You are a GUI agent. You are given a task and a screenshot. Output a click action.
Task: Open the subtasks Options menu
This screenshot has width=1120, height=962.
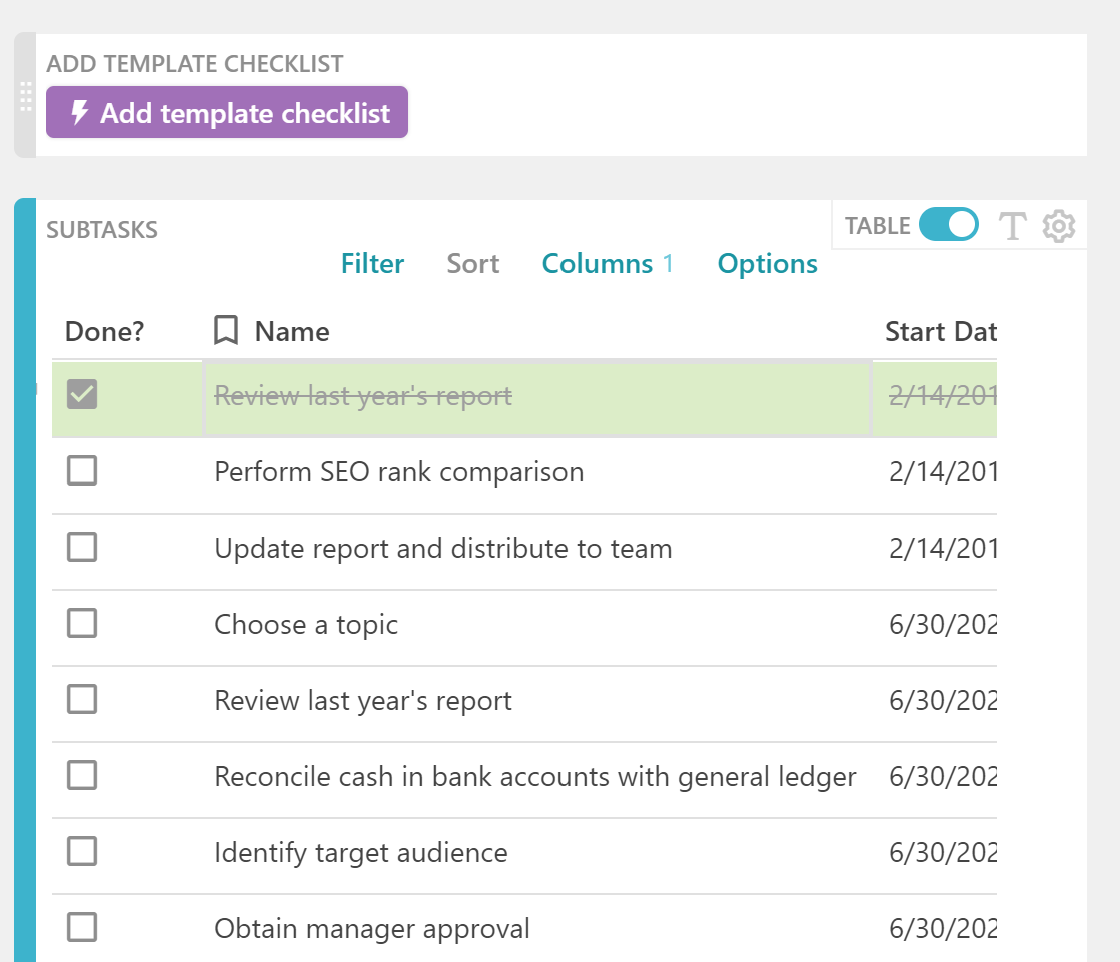pos(767,264)
